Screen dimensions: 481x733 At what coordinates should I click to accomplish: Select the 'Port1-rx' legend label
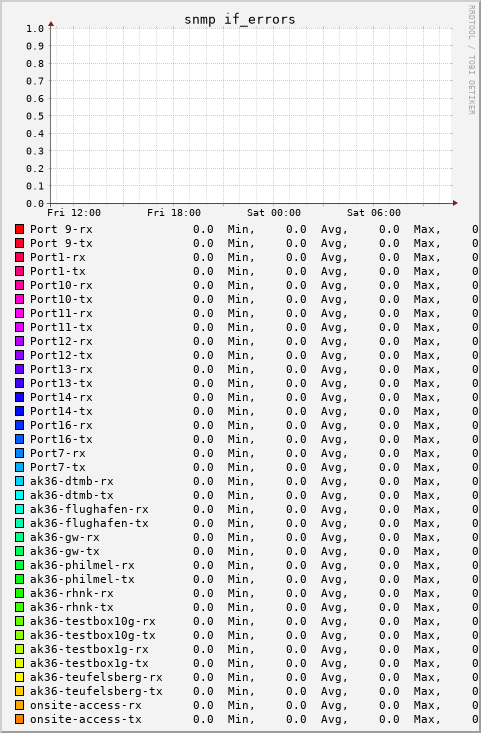[x=58, y=257]
